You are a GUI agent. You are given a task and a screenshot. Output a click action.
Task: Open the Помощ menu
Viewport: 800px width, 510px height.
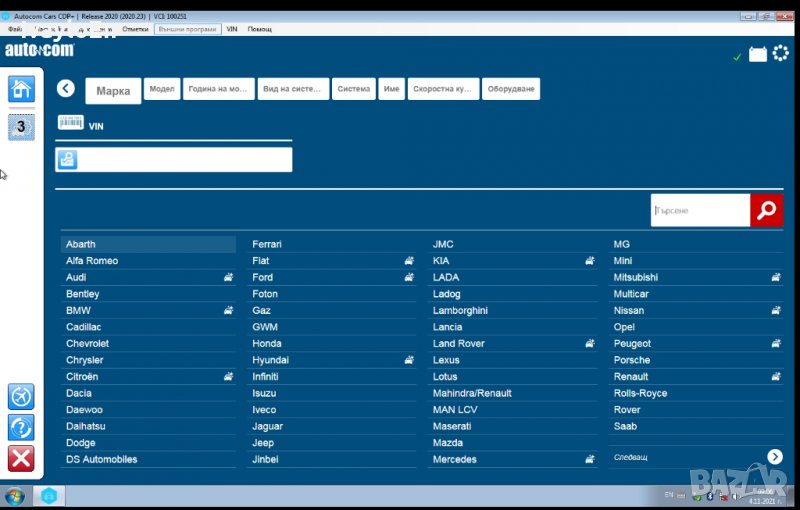(259, 29)
